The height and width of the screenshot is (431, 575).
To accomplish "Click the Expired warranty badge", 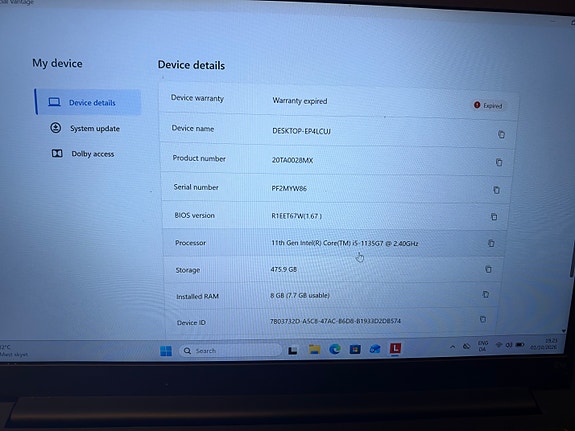I will (488, 106).
